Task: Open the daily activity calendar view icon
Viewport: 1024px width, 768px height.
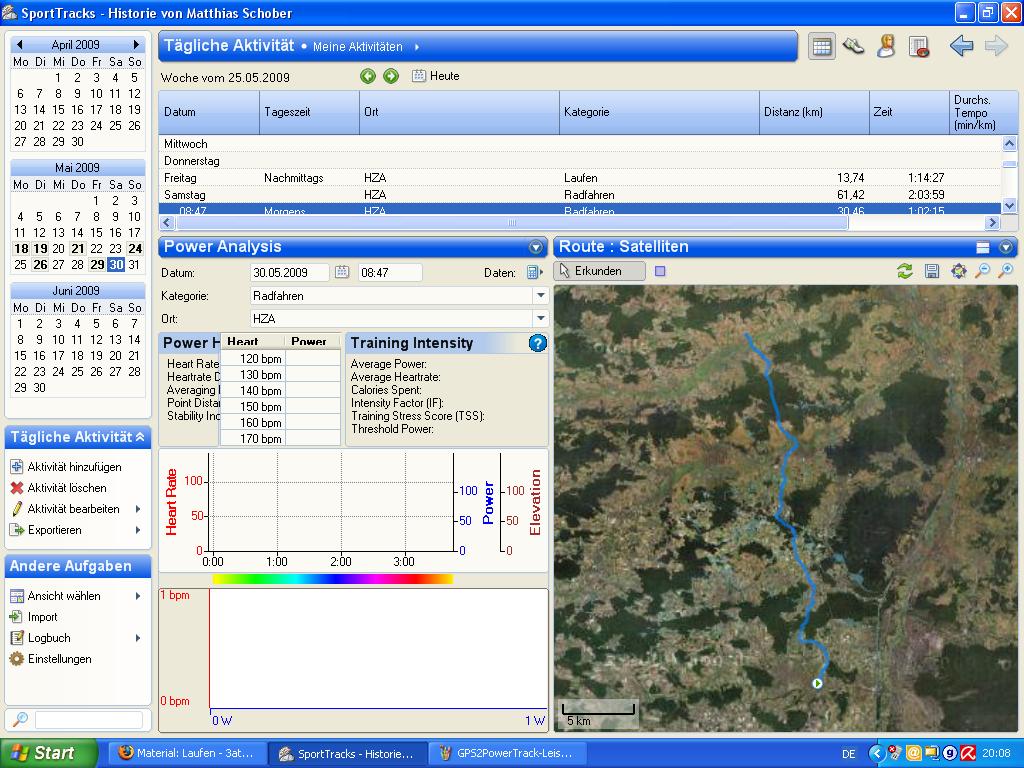Action: pyautogui.click(x=822, y=46)
